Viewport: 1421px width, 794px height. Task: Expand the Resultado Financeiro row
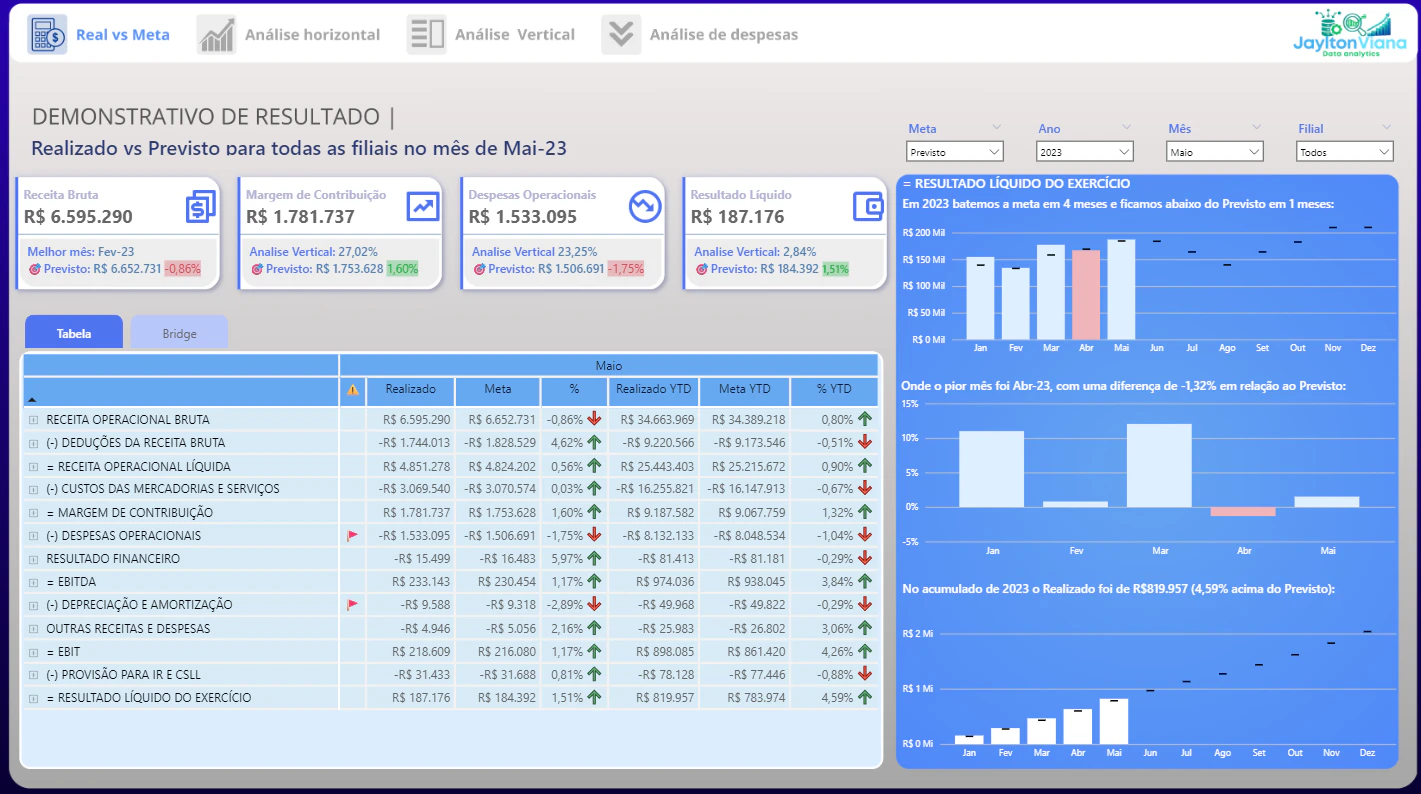pyautogui.click(x=34, y=559)
